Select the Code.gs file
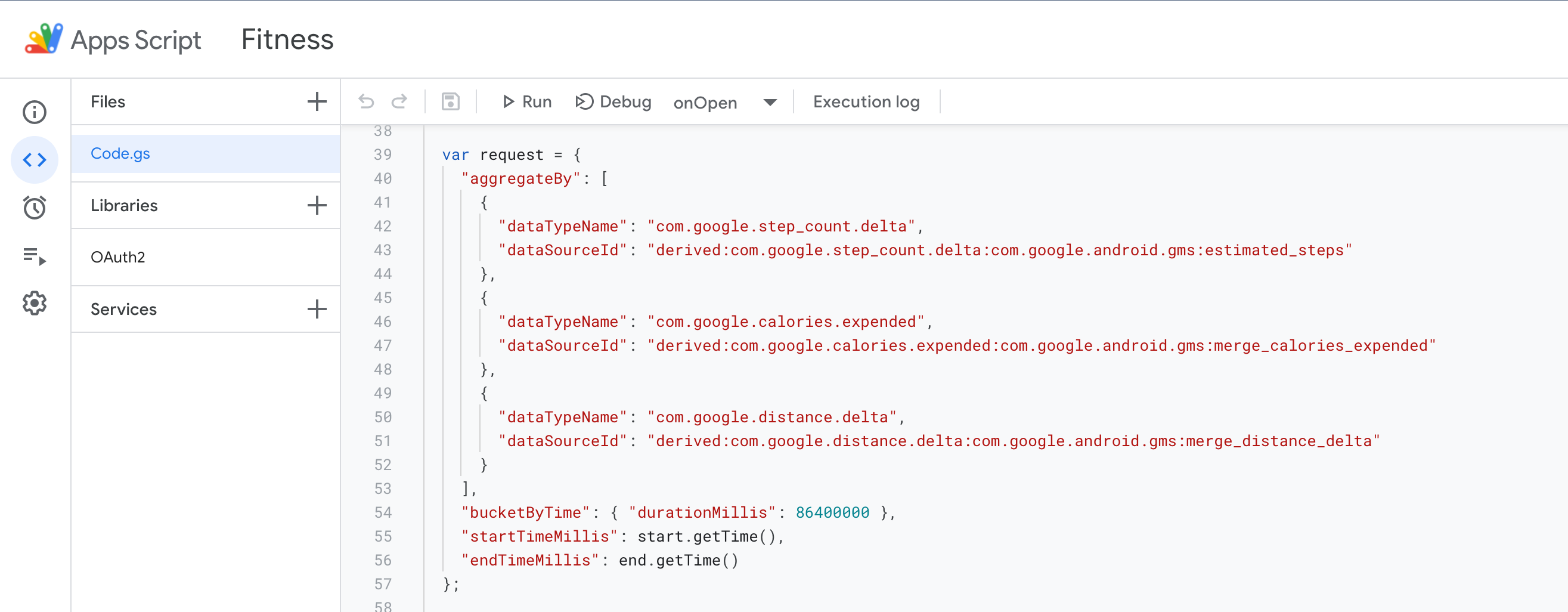This screenshot has width=1568, height=612. tap(206, 153)
